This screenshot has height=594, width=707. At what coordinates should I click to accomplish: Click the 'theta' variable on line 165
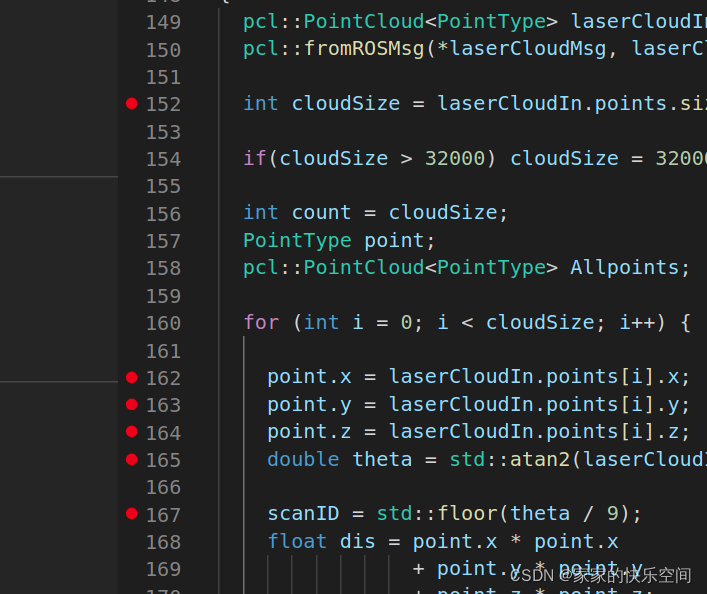click(382, 460)
